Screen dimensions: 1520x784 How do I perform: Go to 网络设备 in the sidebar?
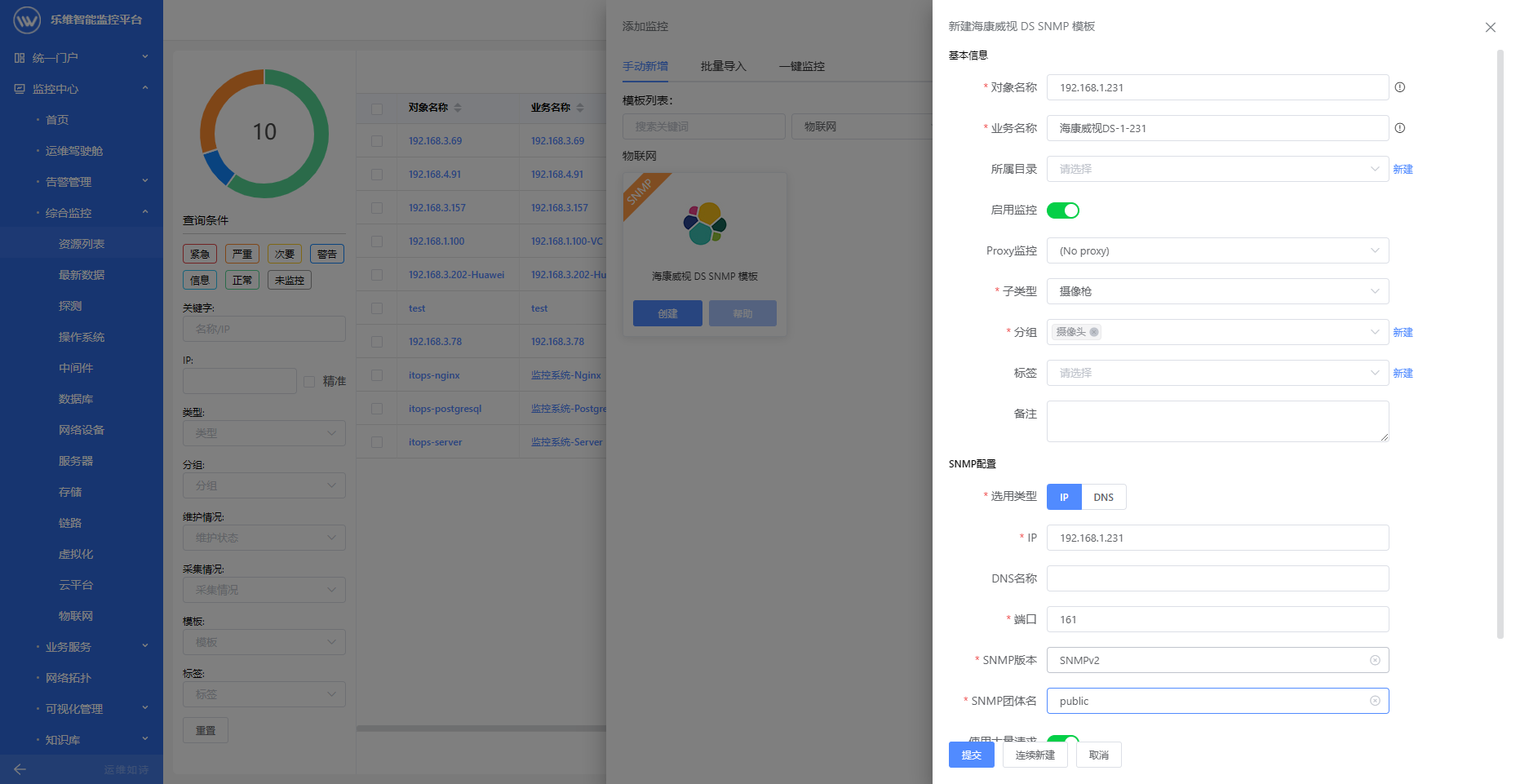coord(82,430)
